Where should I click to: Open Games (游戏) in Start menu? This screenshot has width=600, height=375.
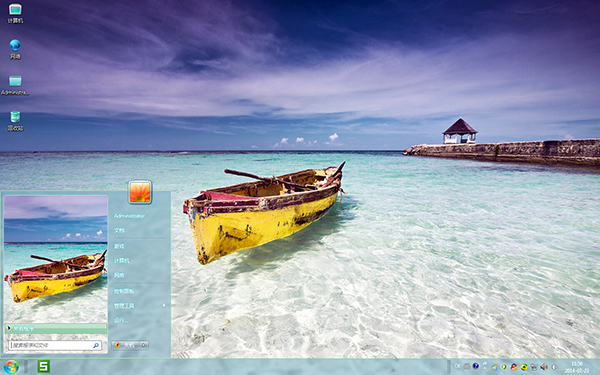(119, 246)
